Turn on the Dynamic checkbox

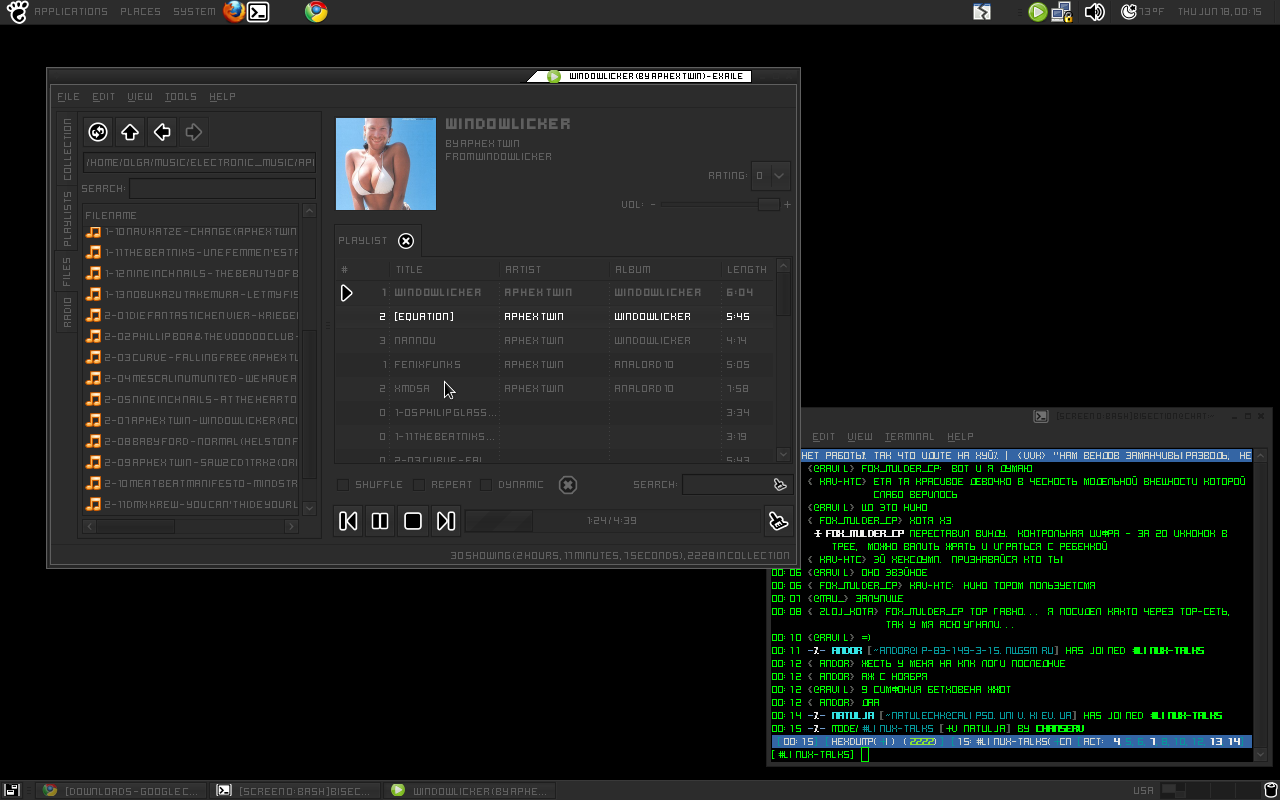point(486,485)
